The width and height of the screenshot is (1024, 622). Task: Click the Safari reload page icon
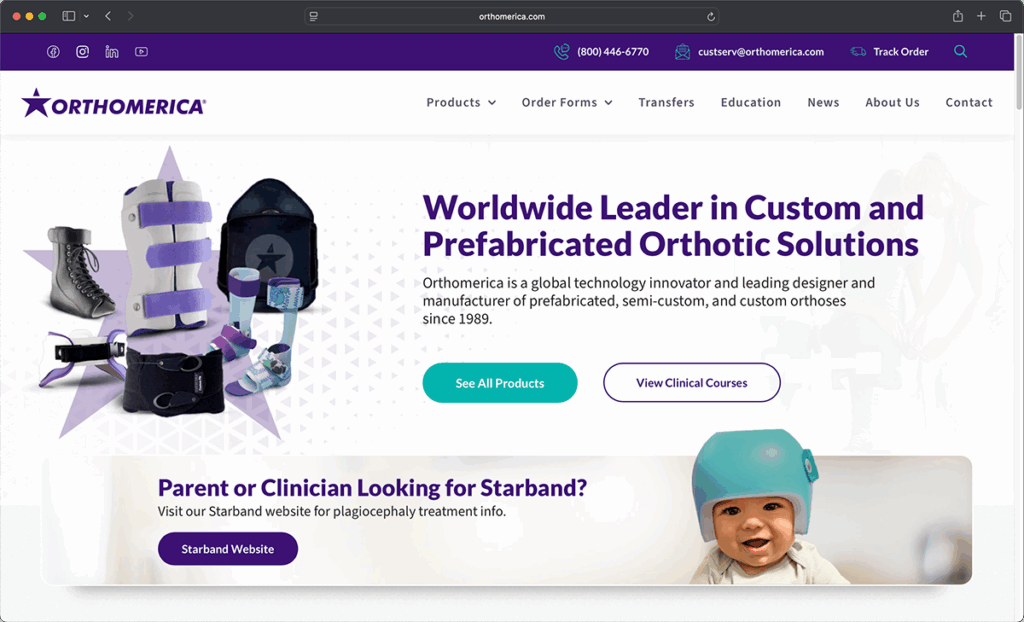[711, 16]
